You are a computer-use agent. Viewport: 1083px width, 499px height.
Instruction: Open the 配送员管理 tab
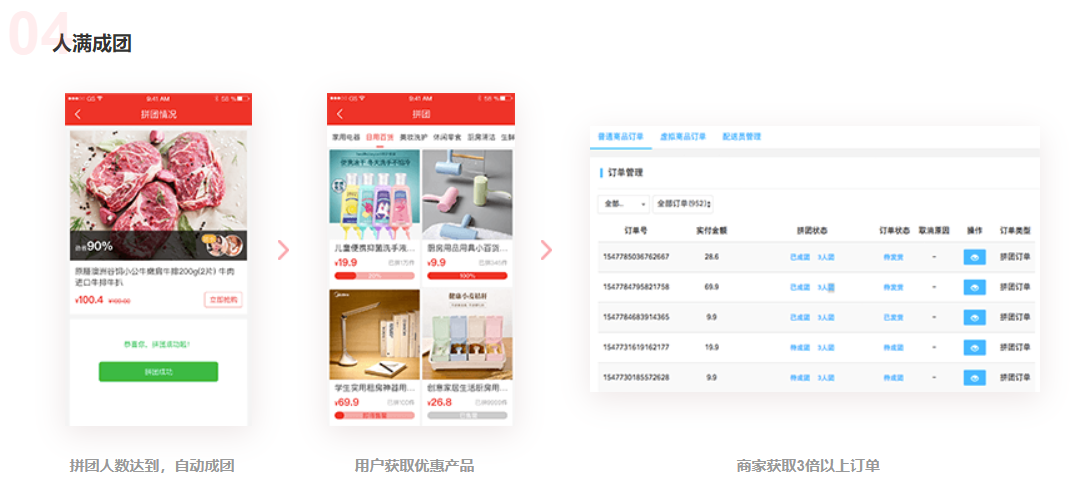[742, 136]
